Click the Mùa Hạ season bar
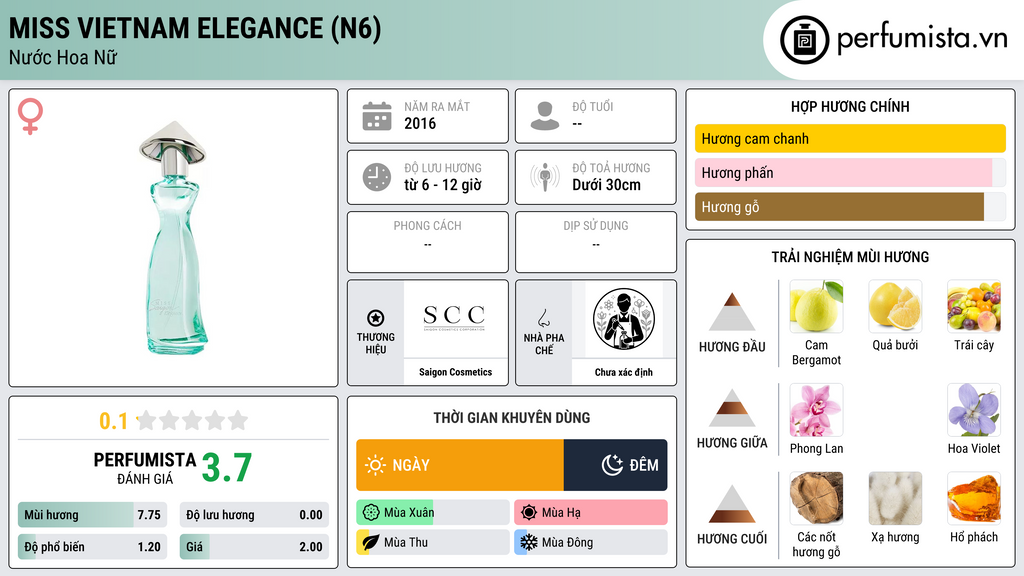The height and width of the screenshot is (576, 1024). (x=590, y=512)
